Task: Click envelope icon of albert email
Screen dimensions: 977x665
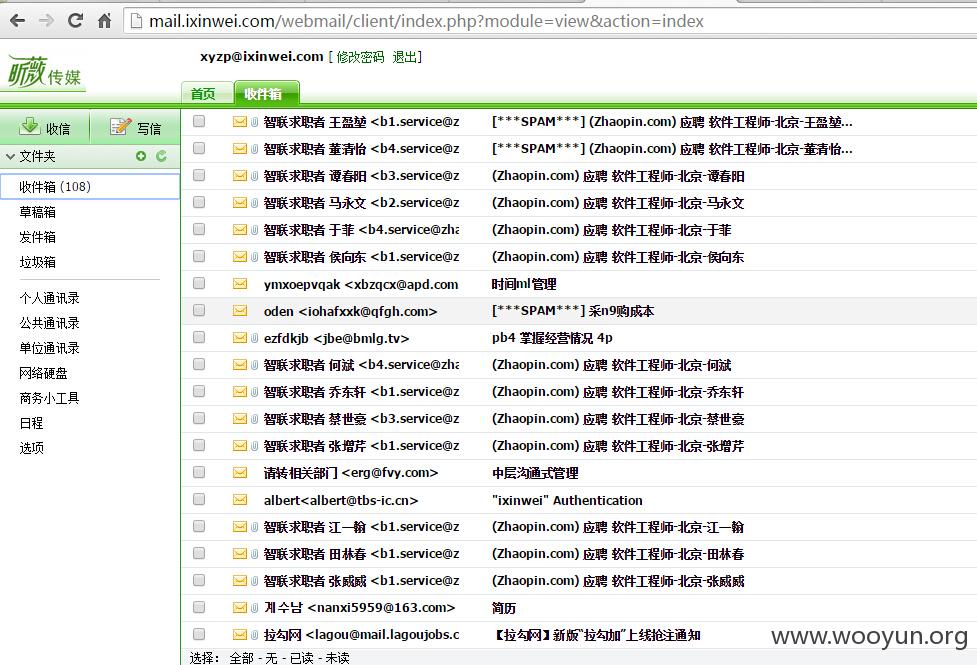Action: [240, 499]
